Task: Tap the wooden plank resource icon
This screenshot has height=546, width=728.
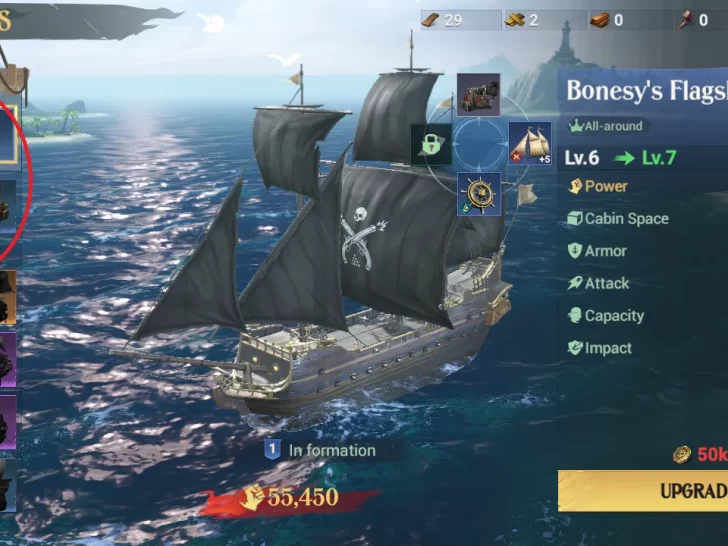Action: (x=430, y=20)
